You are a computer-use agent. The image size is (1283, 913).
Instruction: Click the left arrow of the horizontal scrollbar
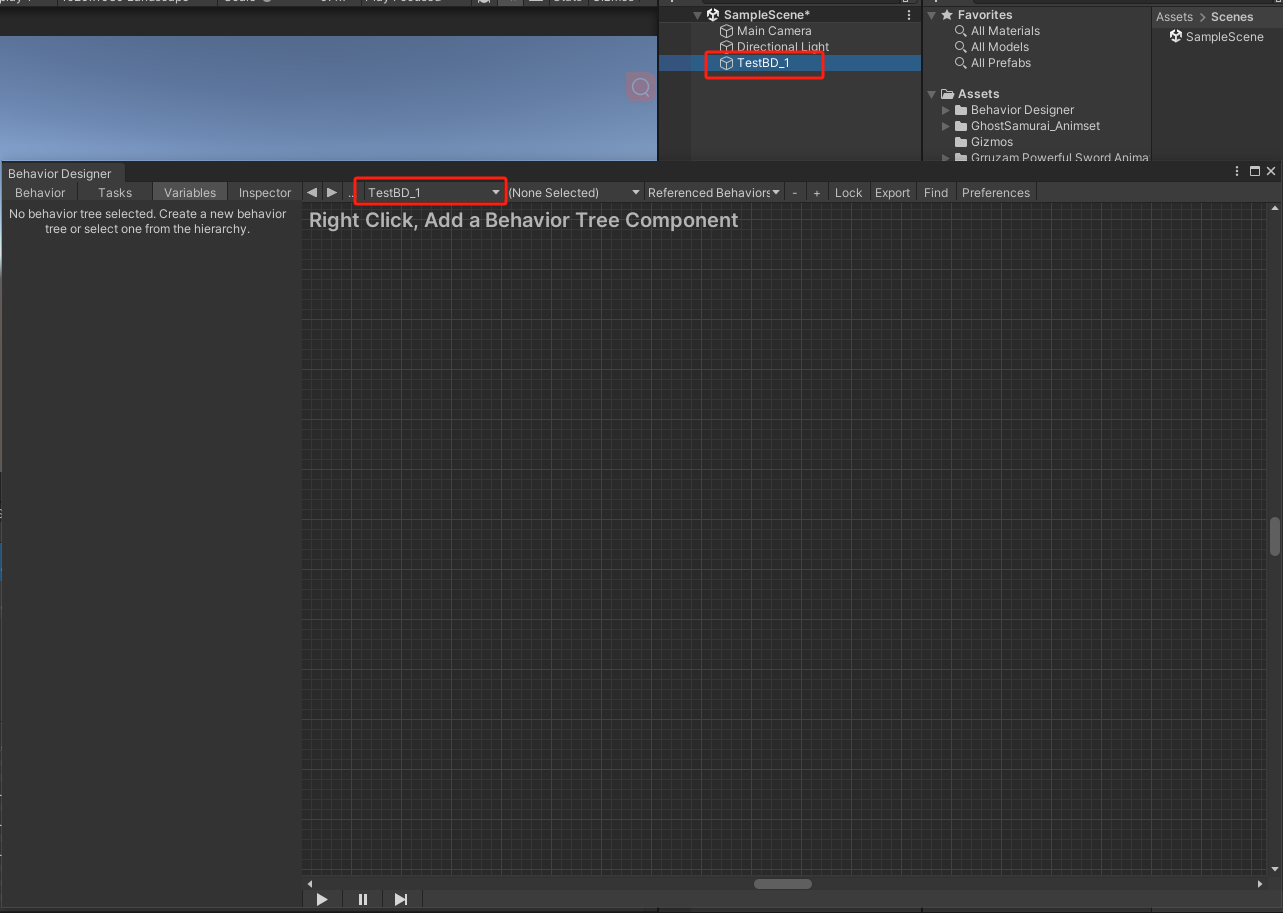pos(310,884)
